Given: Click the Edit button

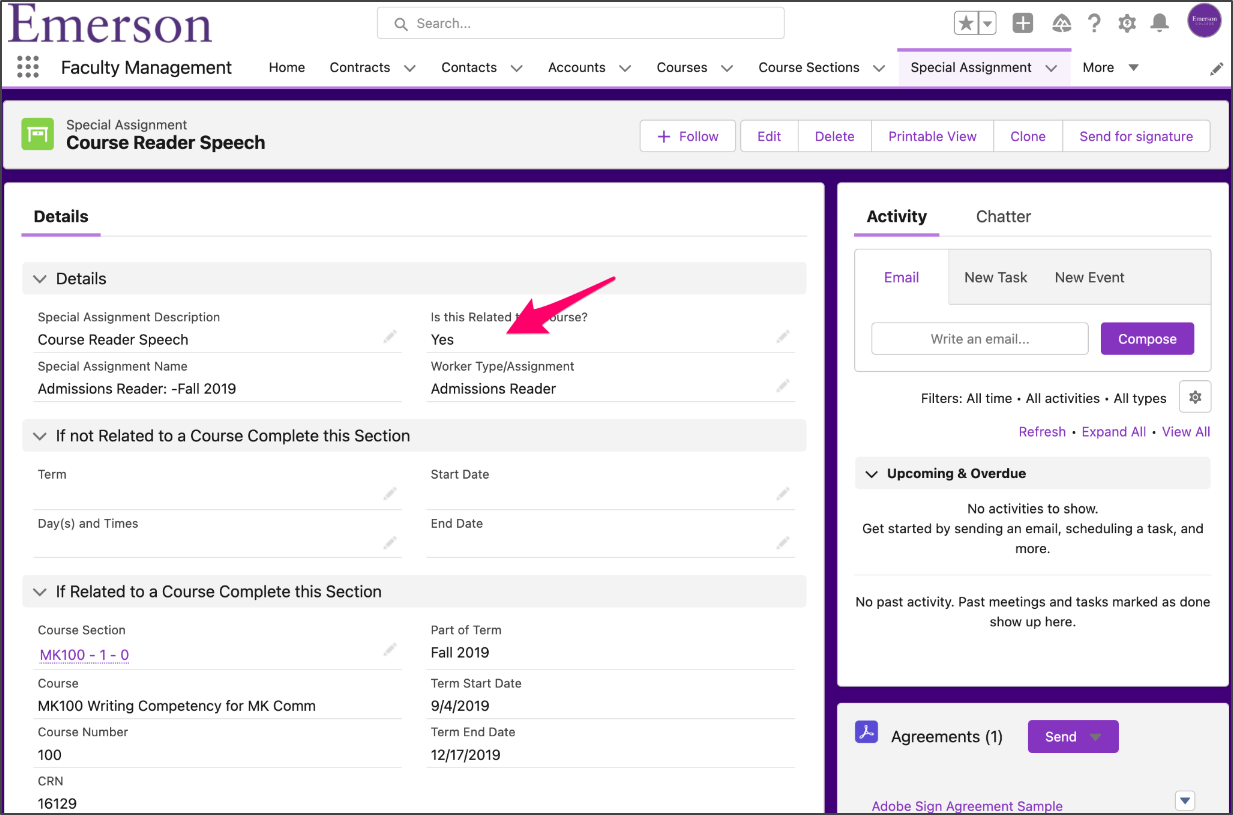Looking at the screenshot, I should tap(769, 136).
